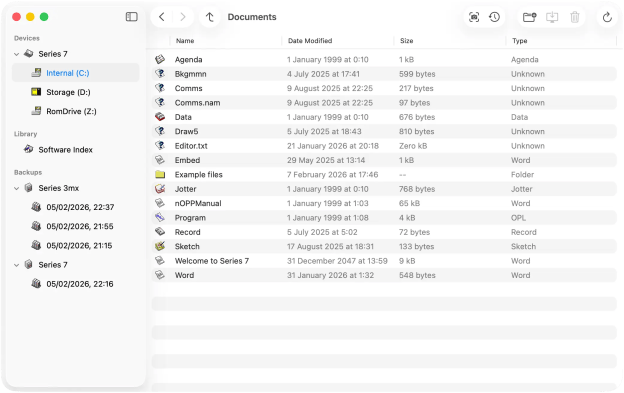Select the Comms.nam file name
Viewport: 624px width, 393px height.
tap(197, 103)
